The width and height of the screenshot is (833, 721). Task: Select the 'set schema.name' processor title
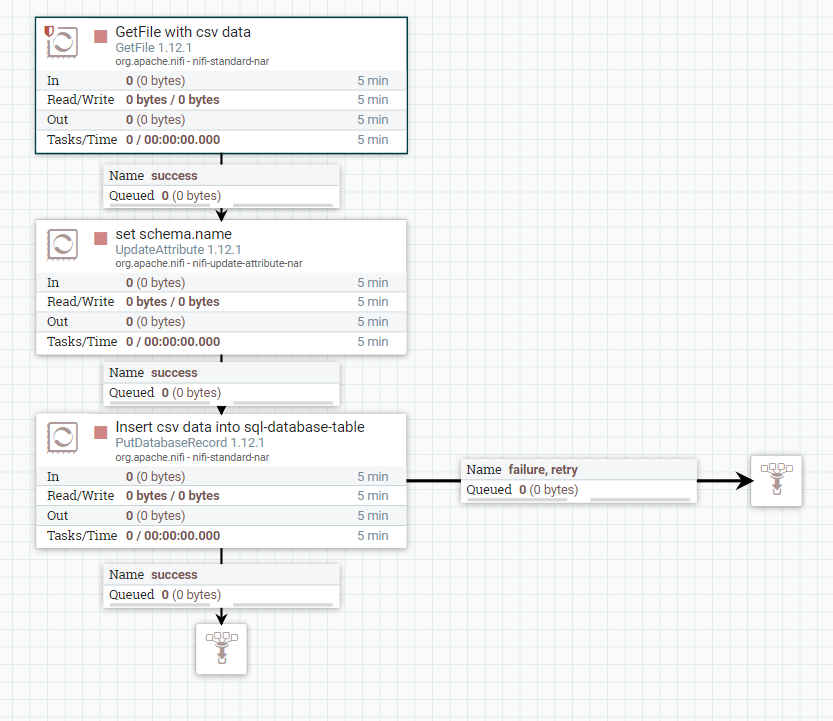click(x=173, y=234)
